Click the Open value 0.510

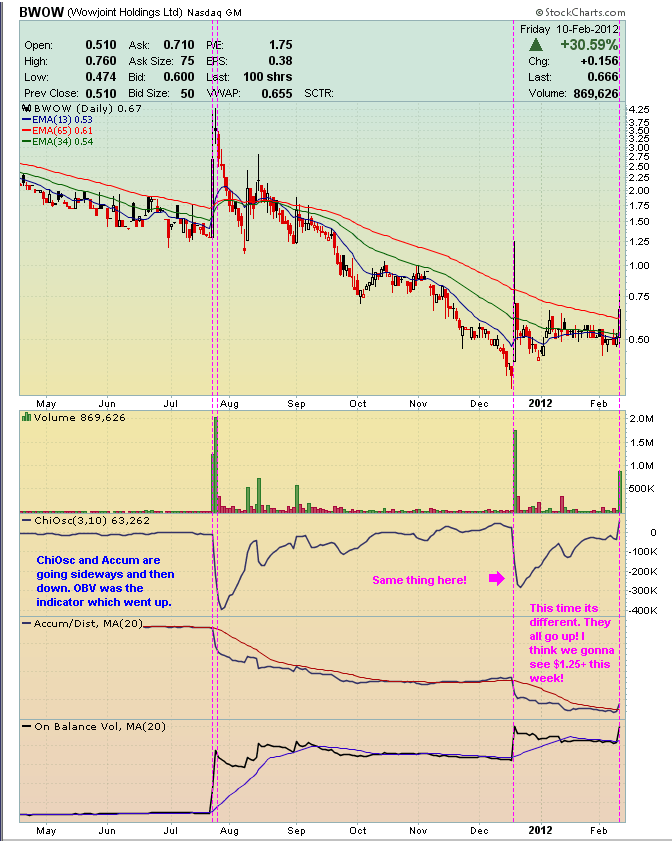101,45
